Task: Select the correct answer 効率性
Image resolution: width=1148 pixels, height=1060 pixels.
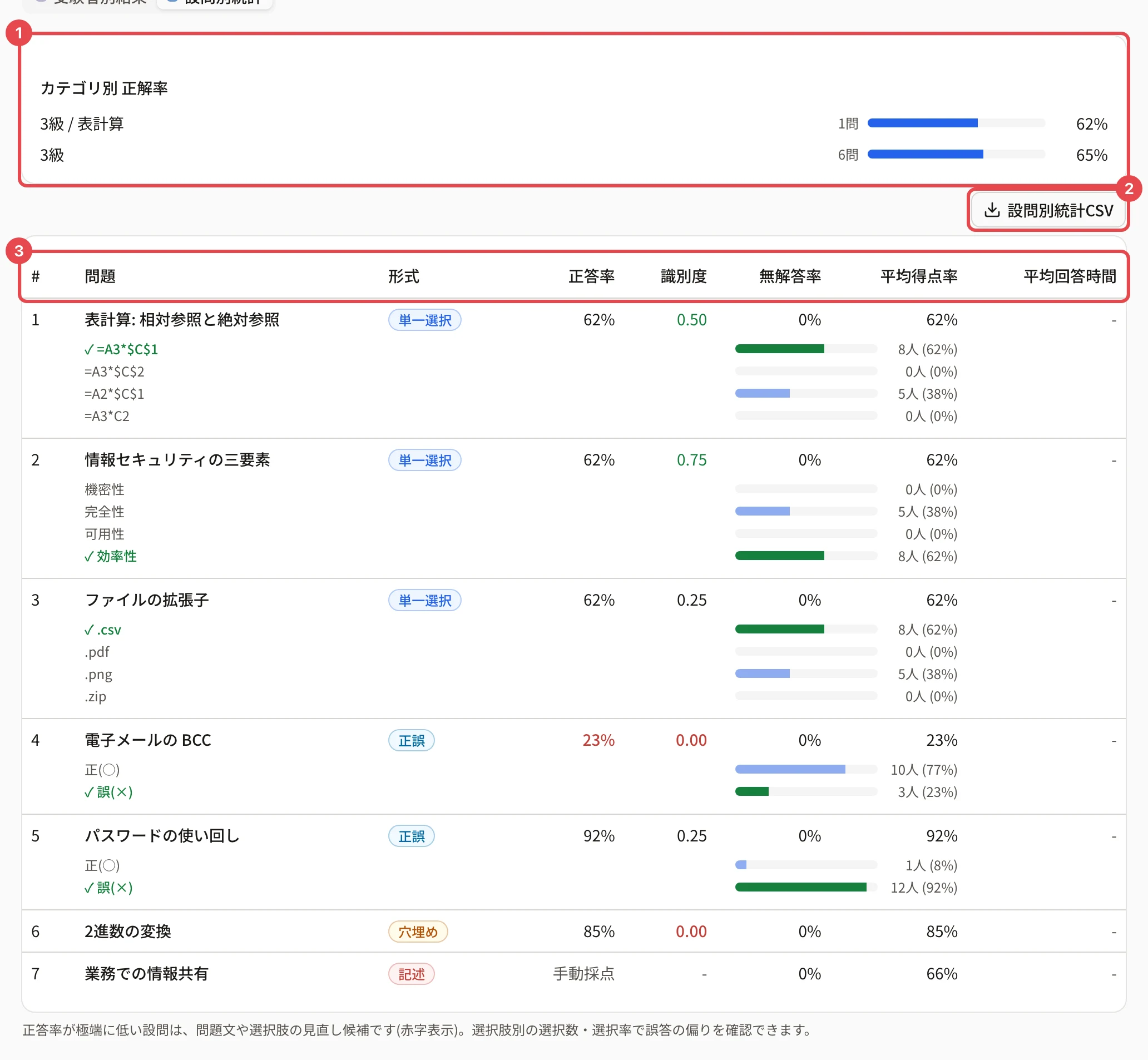Action: [110, 556]
